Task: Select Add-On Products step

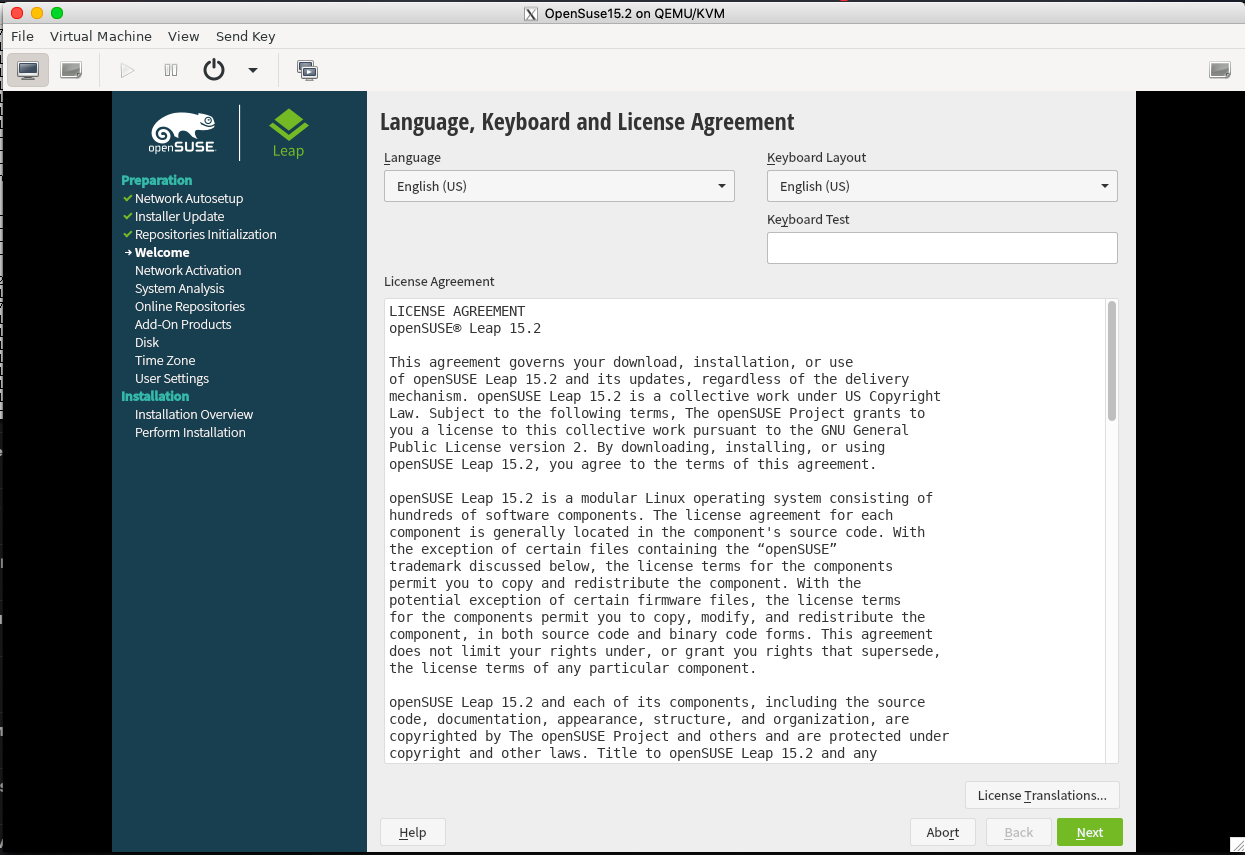Action: tap(183, 324)
